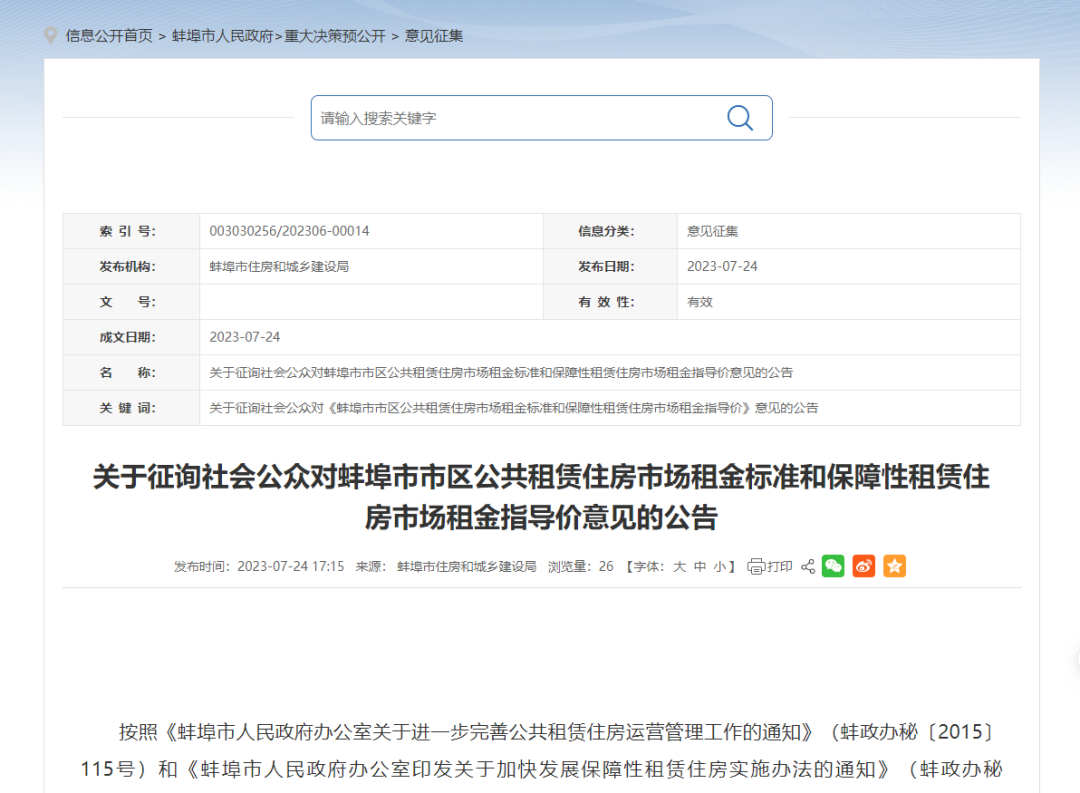1080x793 pixels.
Task: Click the 发布时间: 2023-07-24 17:15 text
Action: [259, 566]
